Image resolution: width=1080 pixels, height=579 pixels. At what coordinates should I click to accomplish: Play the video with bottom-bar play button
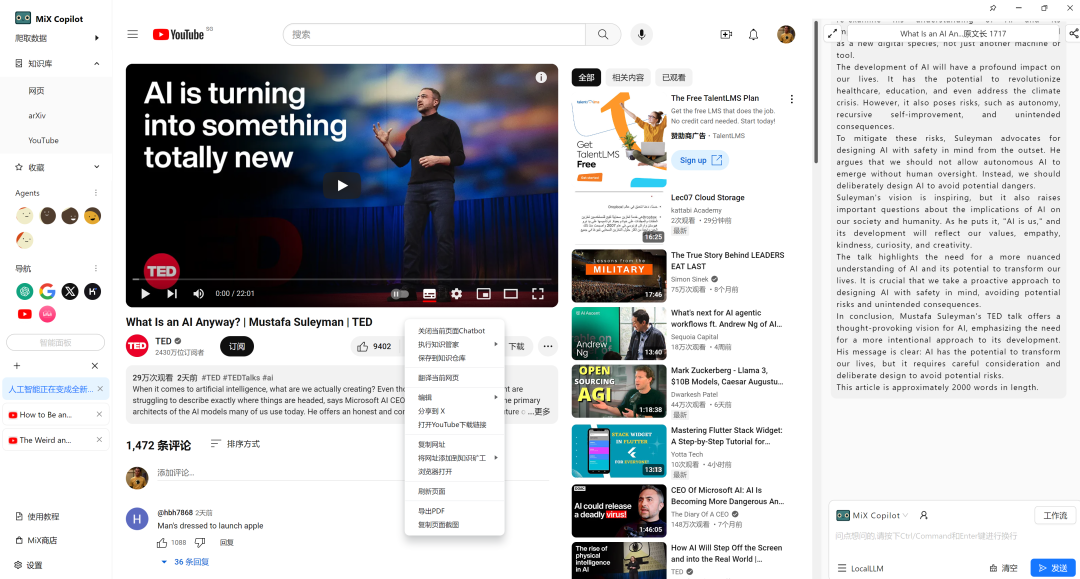[x=145, y=293]
